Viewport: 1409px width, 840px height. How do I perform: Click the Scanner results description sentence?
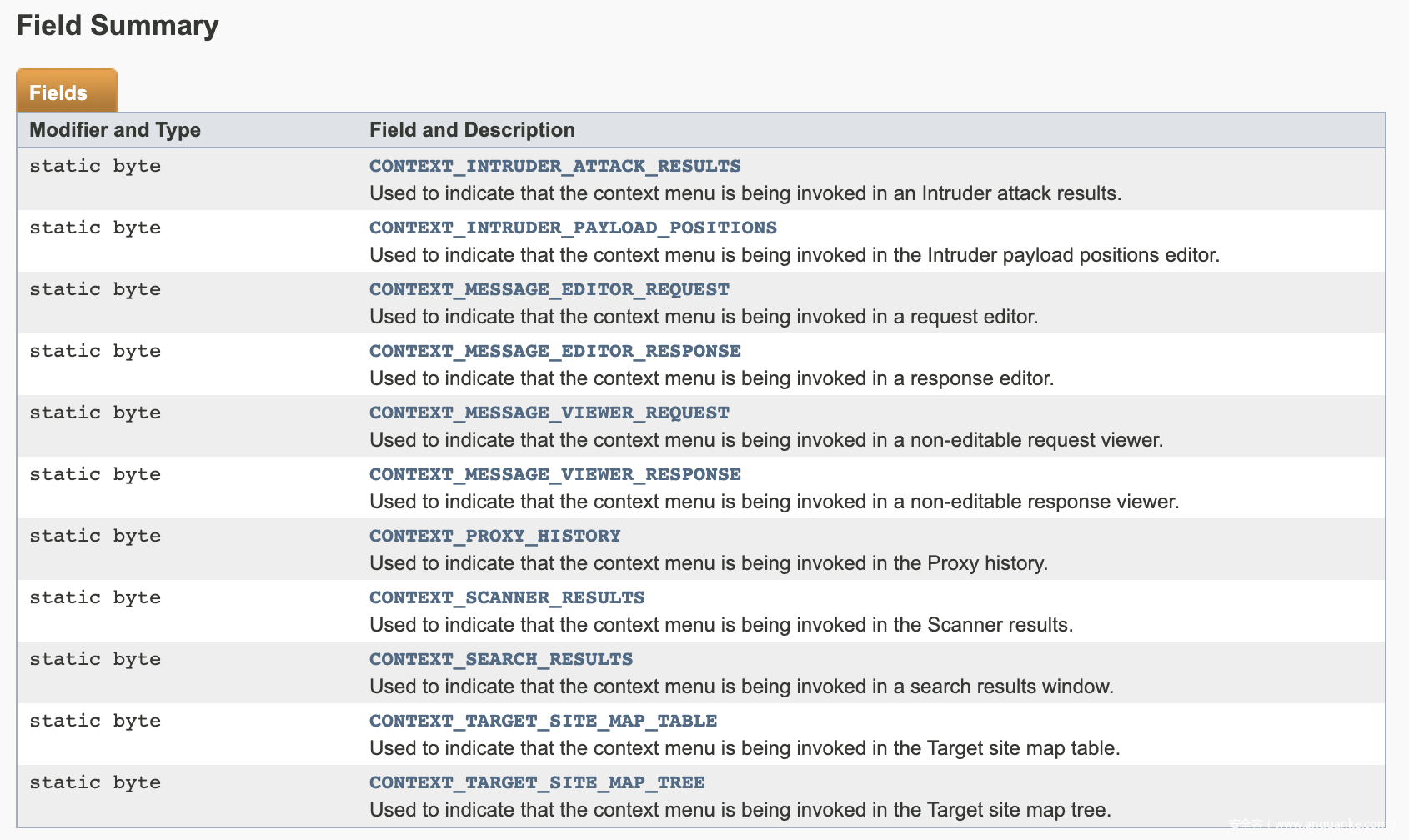coord(720,625)
